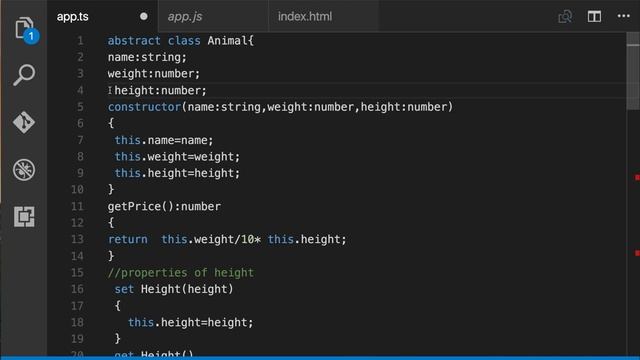Click 'this.height=height;' on line 18
Viewport: 640px width, 360px height.
click(x=191, y=322)
